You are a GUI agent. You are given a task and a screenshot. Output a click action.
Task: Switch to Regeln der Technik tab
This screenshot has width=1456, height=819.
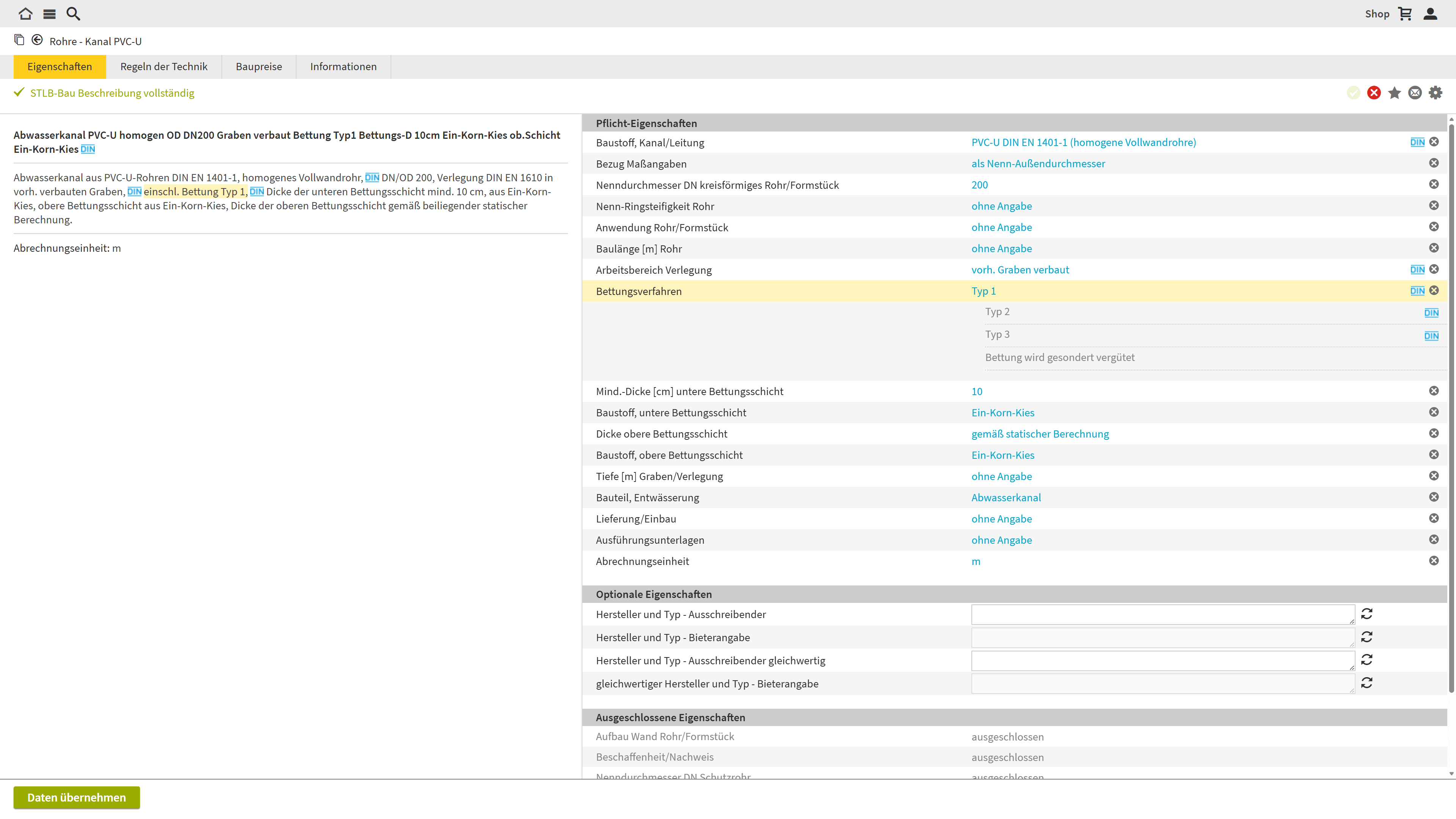[x=164, y=67]
